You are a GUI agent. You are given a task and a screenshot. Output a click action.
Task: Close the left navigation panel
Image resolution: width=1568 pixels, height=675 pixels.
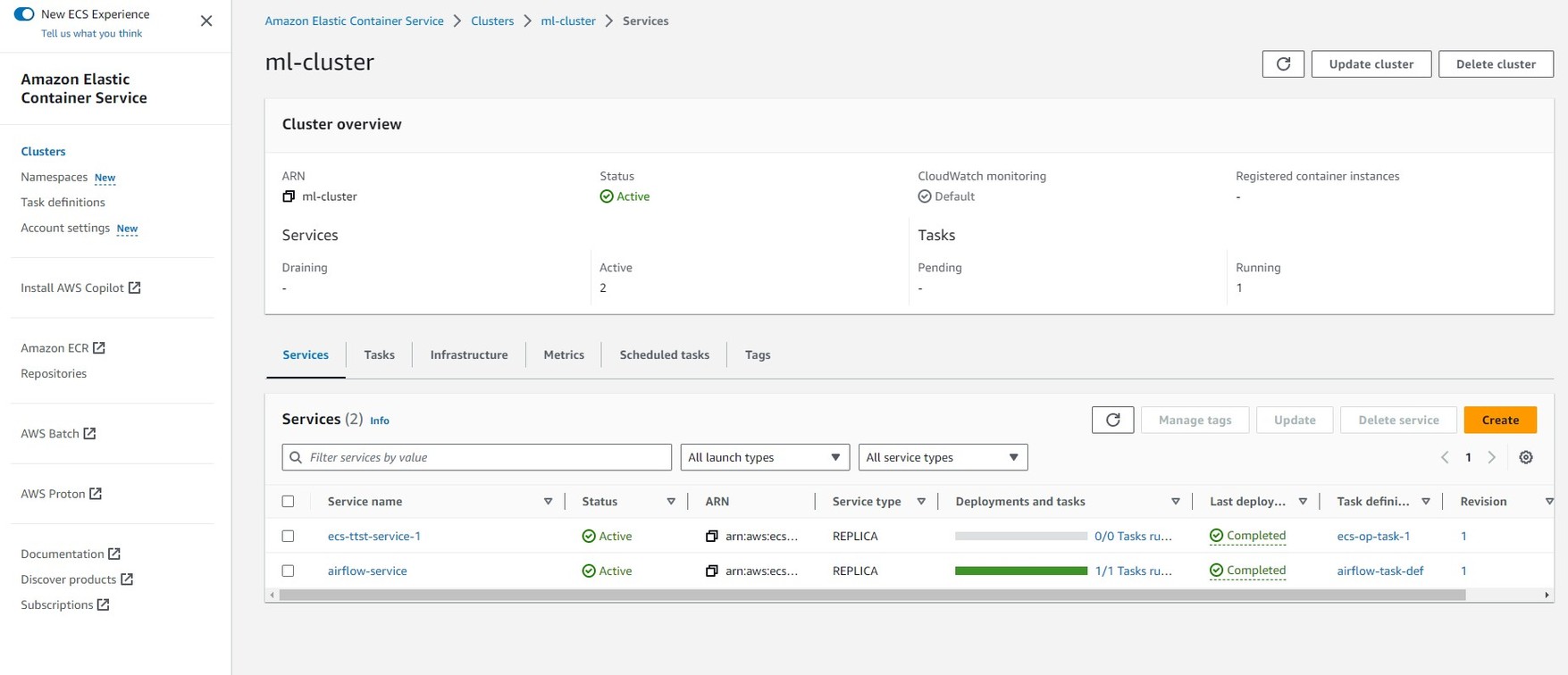pos(206,21)
